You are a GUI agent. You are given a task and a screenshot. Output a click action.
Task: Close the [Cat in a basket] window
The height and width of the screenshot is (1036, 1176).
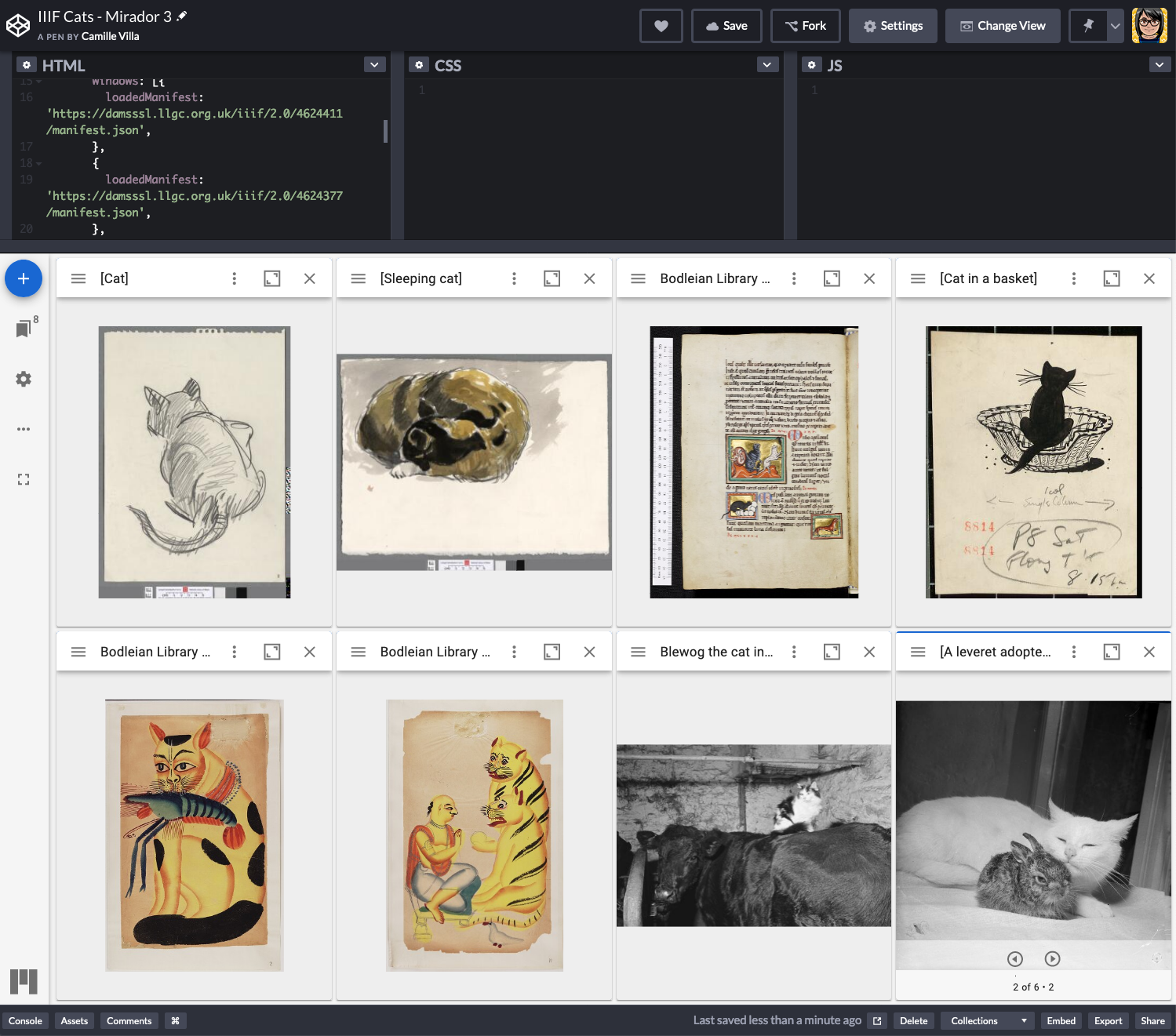1149,278
